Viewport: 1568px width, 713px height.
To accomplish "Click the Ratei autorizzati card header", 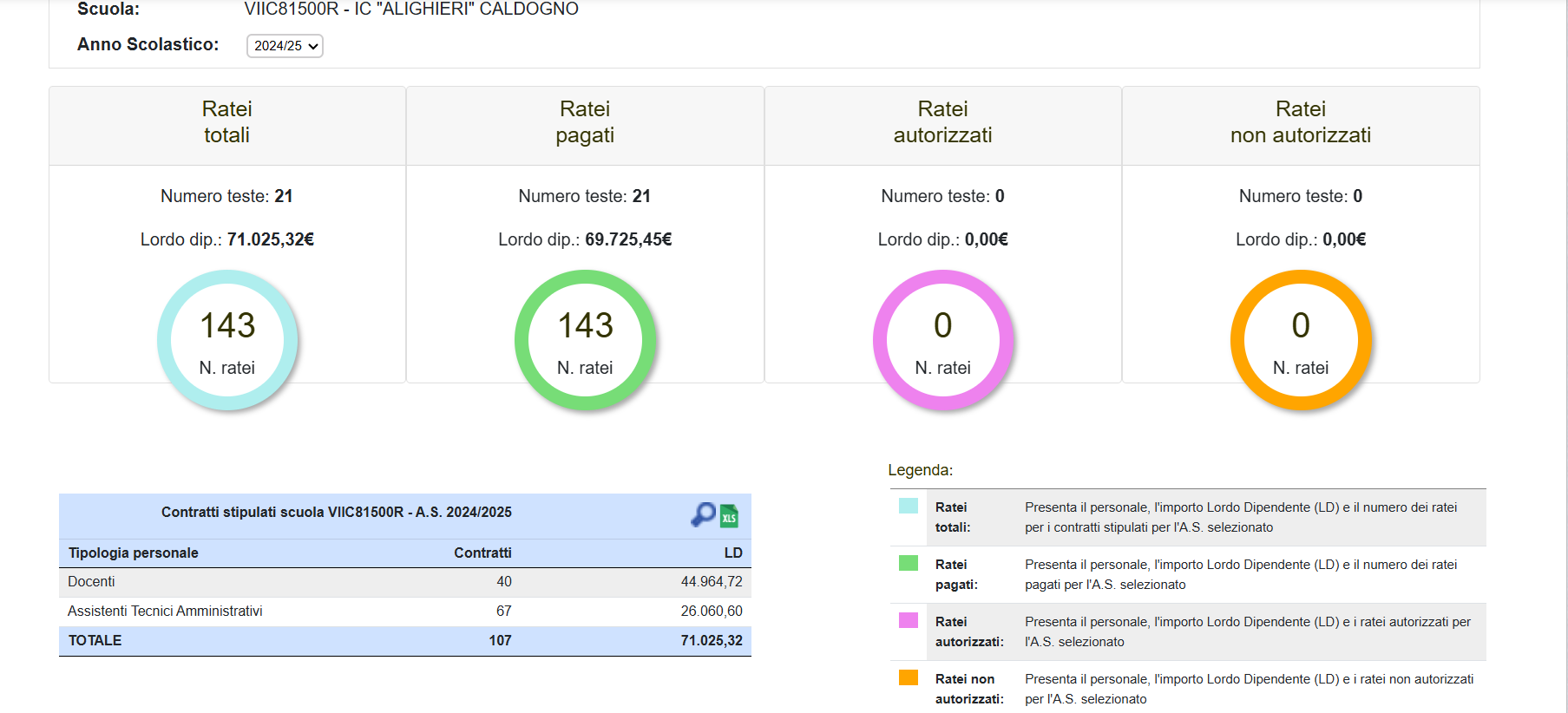I will (x=942, y=122).
